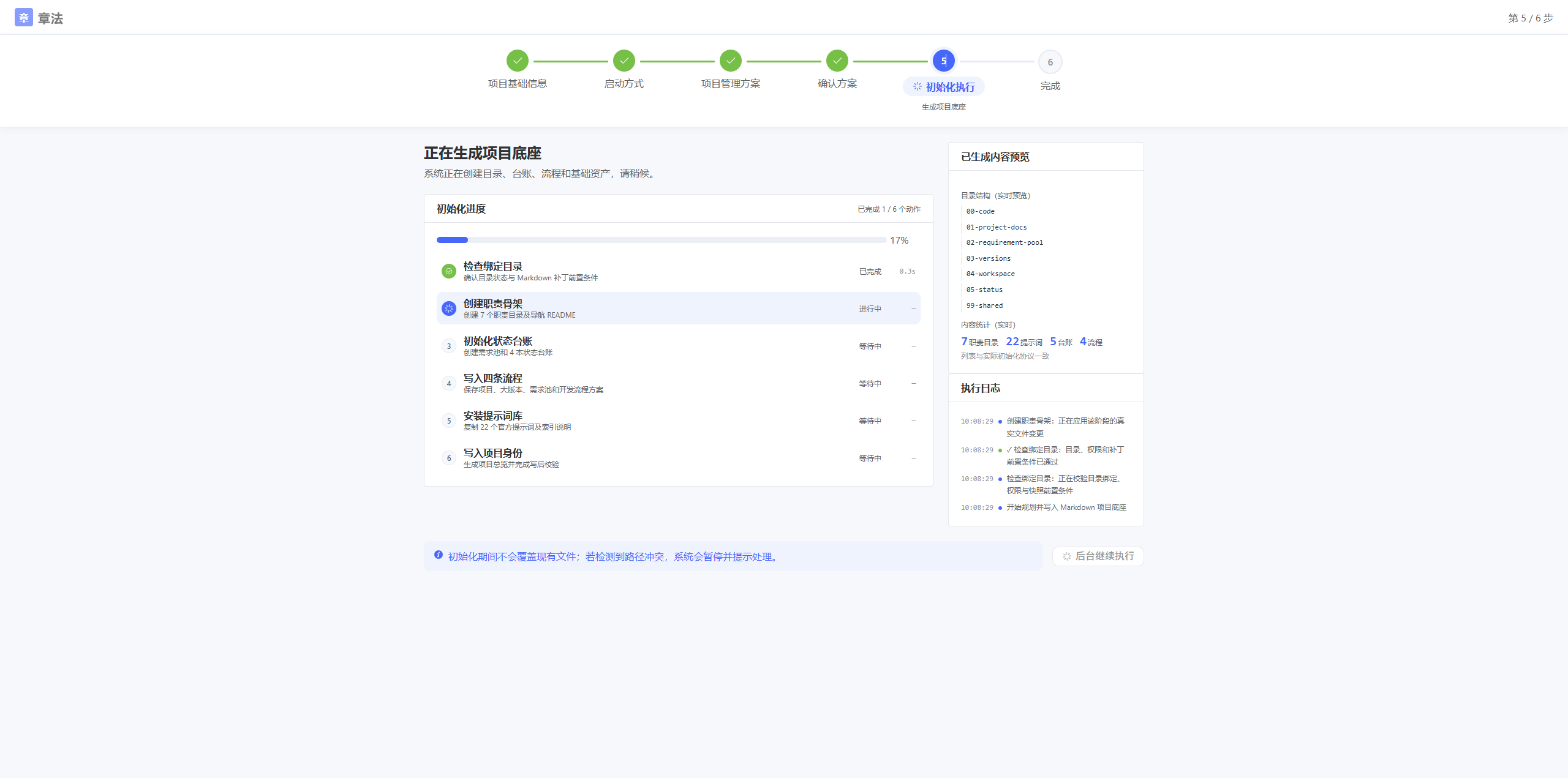Select the 确认方案 step label
Screen dimensions: 1568x778
(x=837, y=84)
